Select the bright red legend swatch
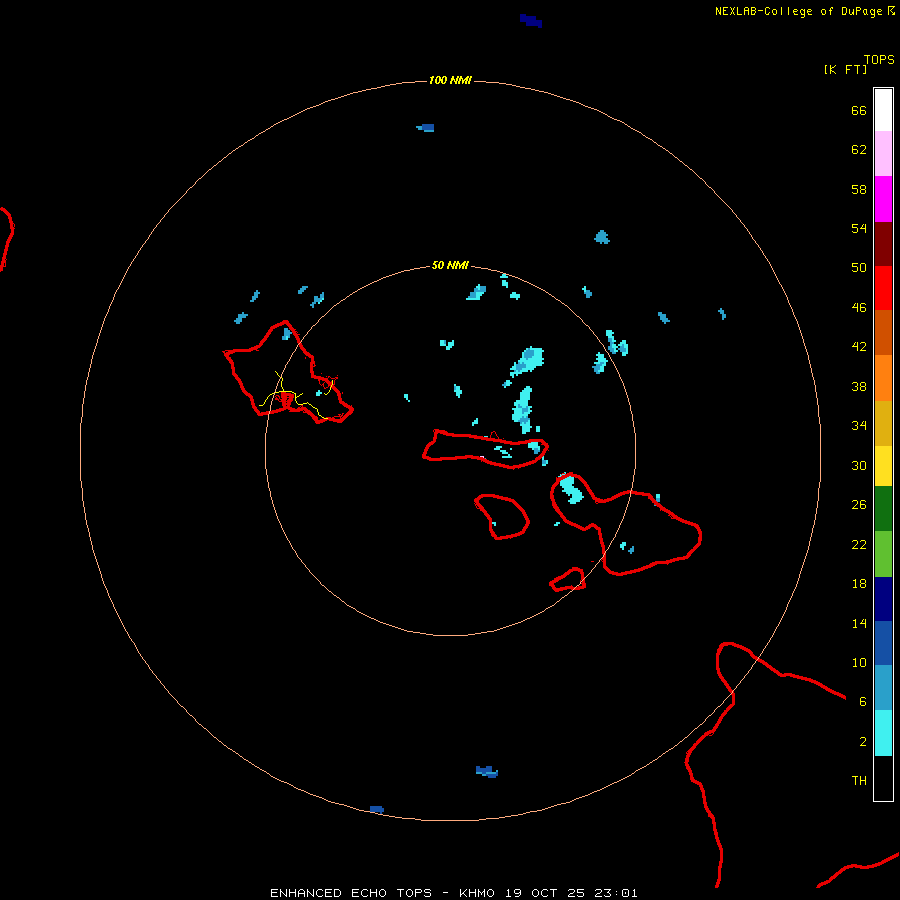 coord(883,288)
